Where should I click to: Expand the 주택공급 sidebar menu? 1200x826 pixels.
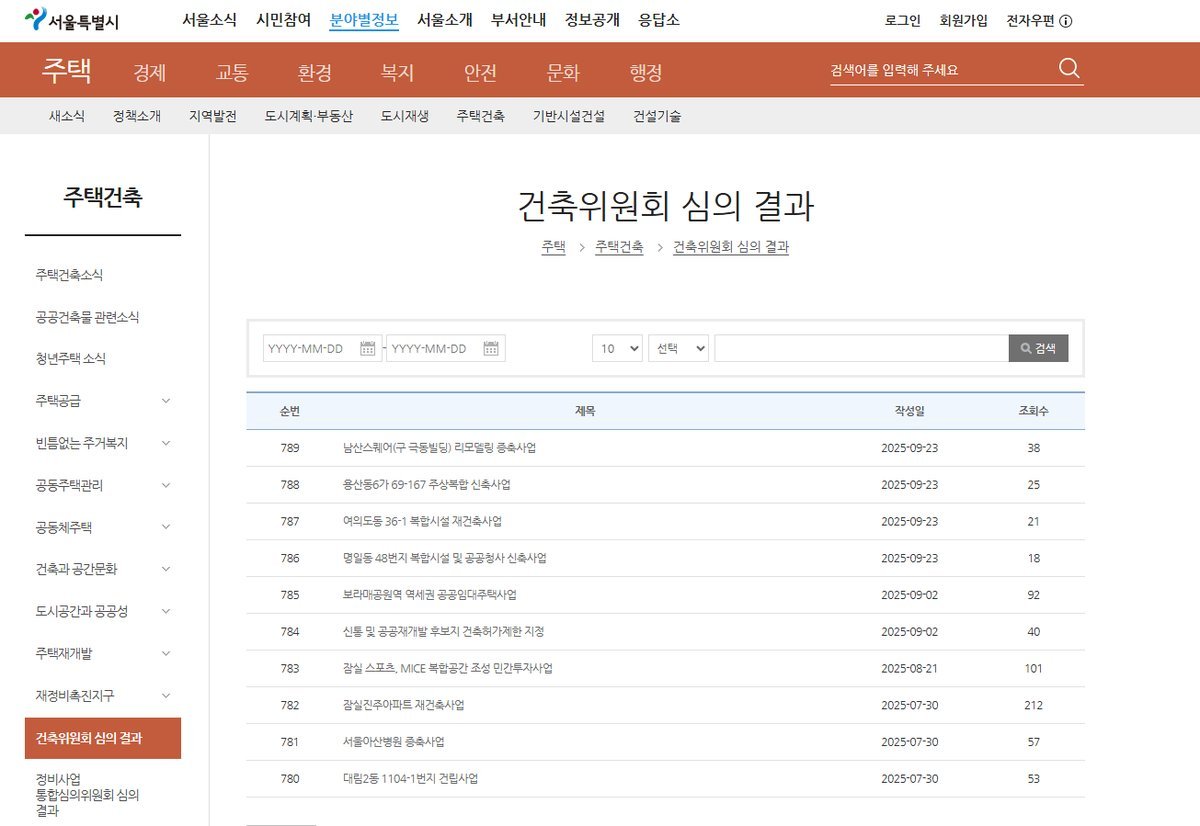click(x=166, y=401)
